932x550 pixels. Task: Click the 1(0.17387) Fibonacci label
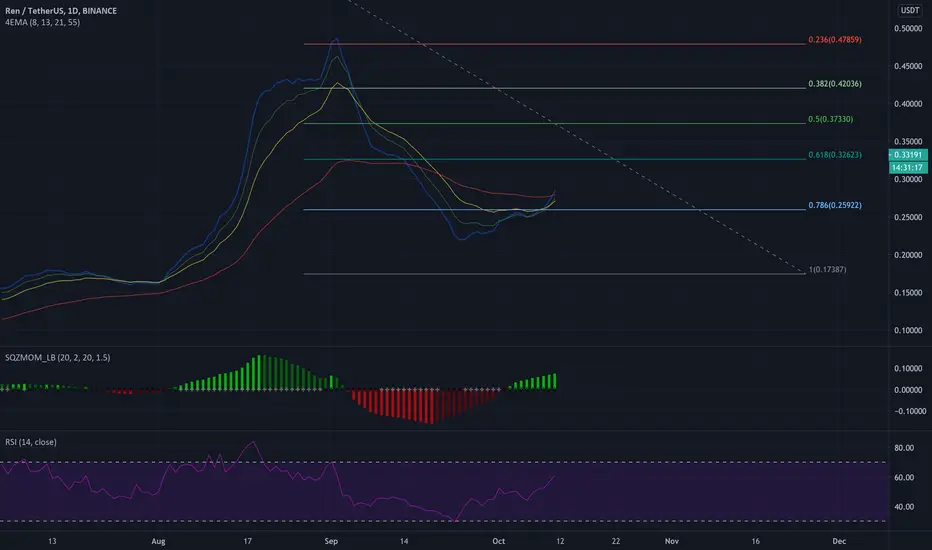click(x=827, y=269)
